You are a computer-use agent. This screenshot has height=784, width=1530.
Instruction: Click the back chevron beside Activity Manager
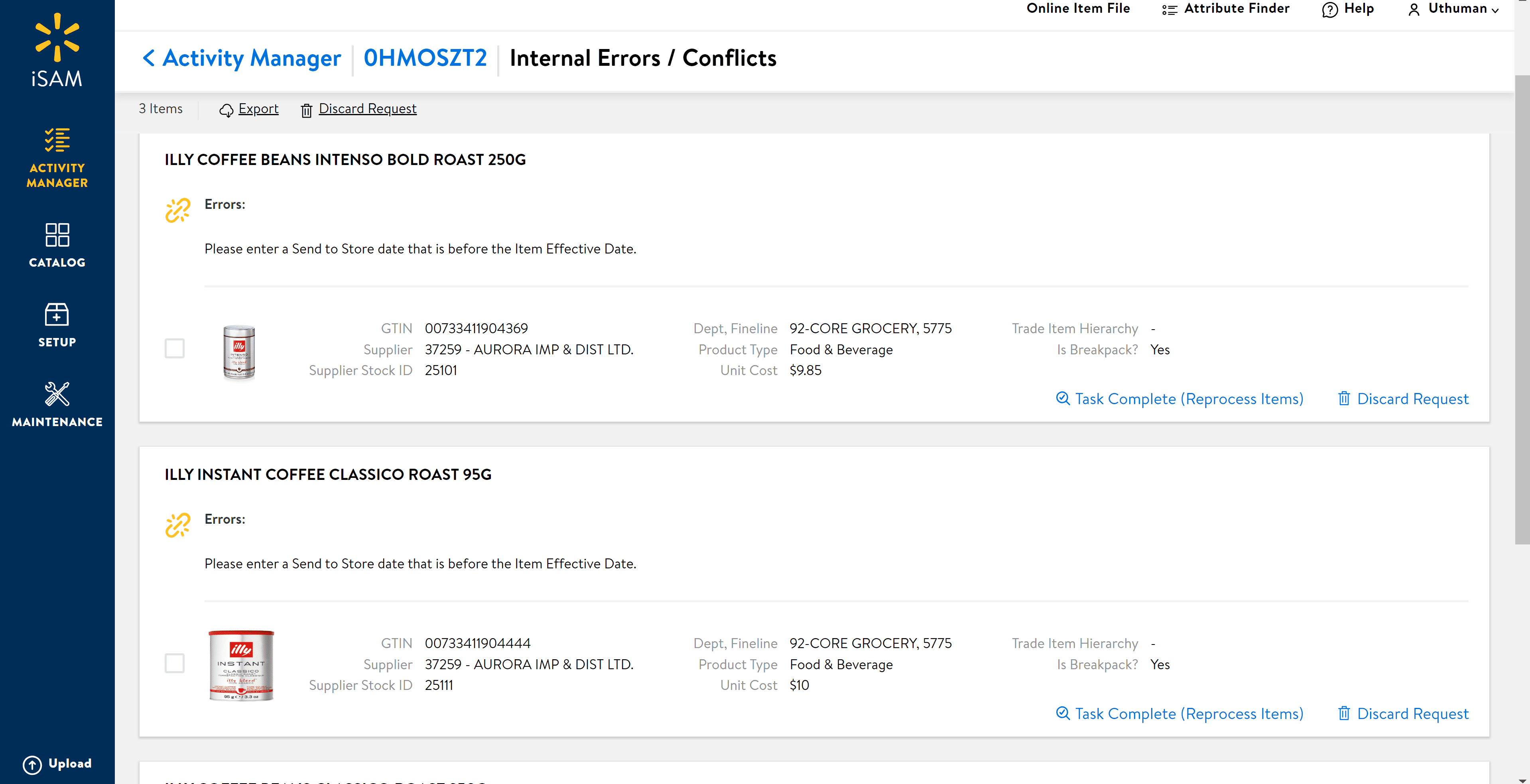148,58
